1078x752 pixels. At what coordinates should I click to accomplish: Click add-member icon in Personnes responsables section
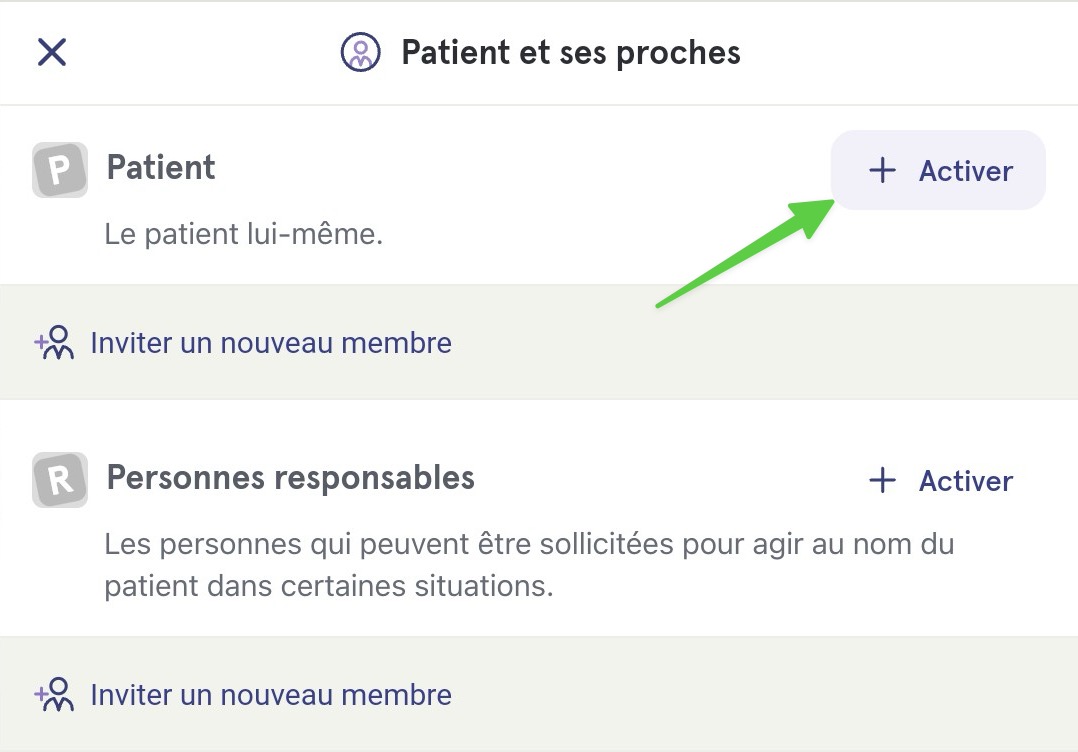click(x=54, y=695)
